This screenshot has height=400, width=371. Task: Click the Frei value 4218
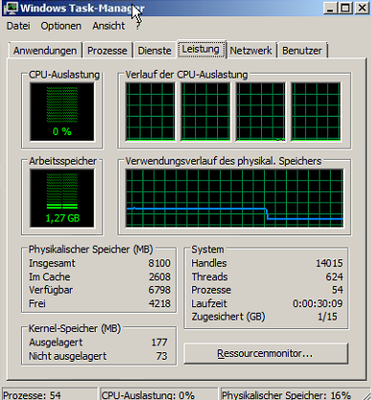pyautogui.click(x=160, y=304)
